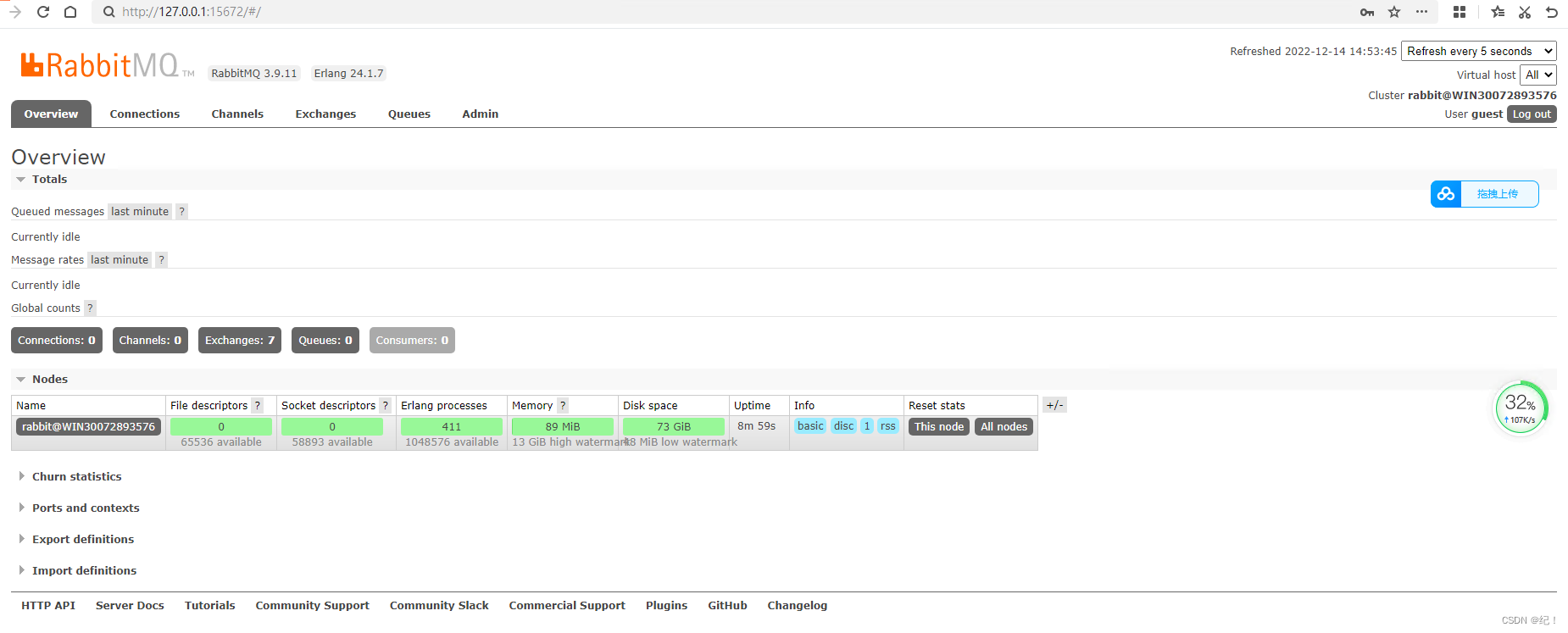
Task: Click the basic info tag
Action: pos(810,426)
